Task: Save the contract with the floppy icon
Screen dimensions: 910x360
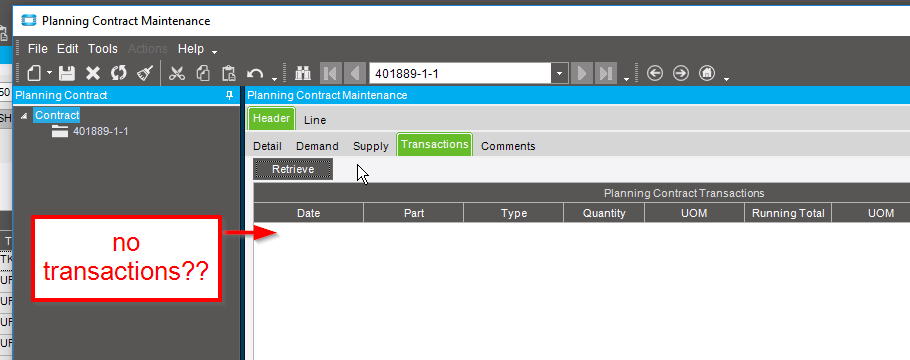Action: [67, 73]
